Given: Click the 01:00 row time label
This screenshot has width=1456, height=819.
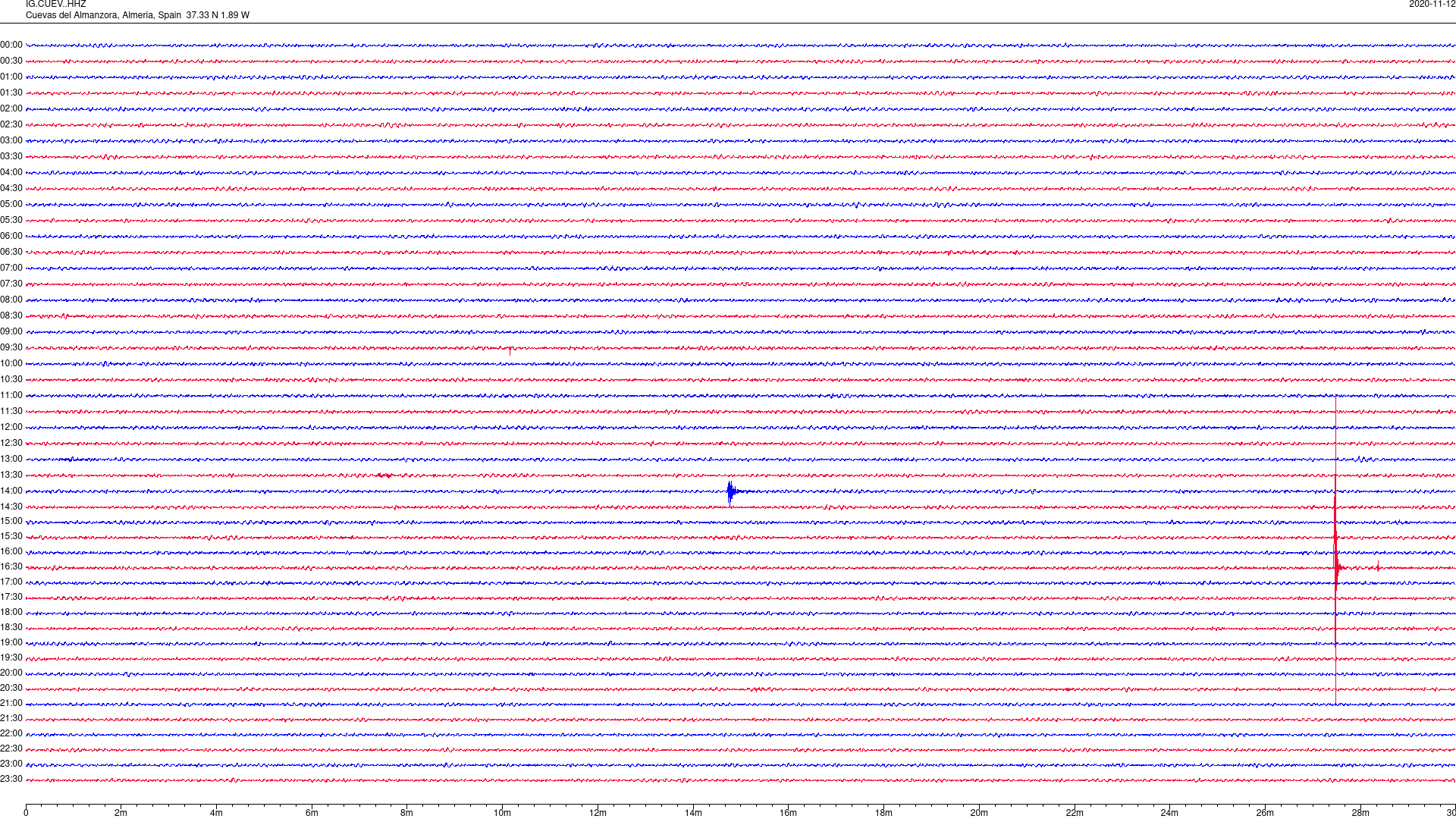Looking at the screenshot, I should pyautogui.click(x=11, y=77).
